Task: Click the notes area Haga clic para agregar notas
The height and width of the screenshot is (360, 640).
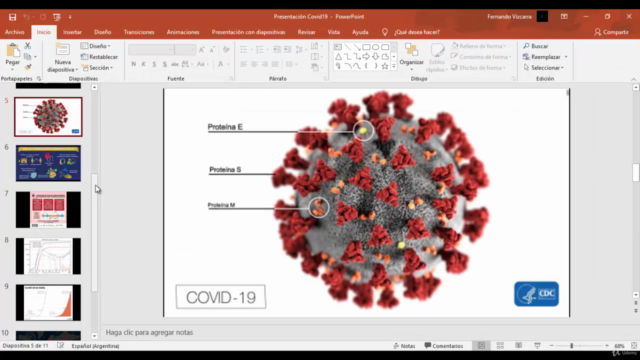Action: 149,332
